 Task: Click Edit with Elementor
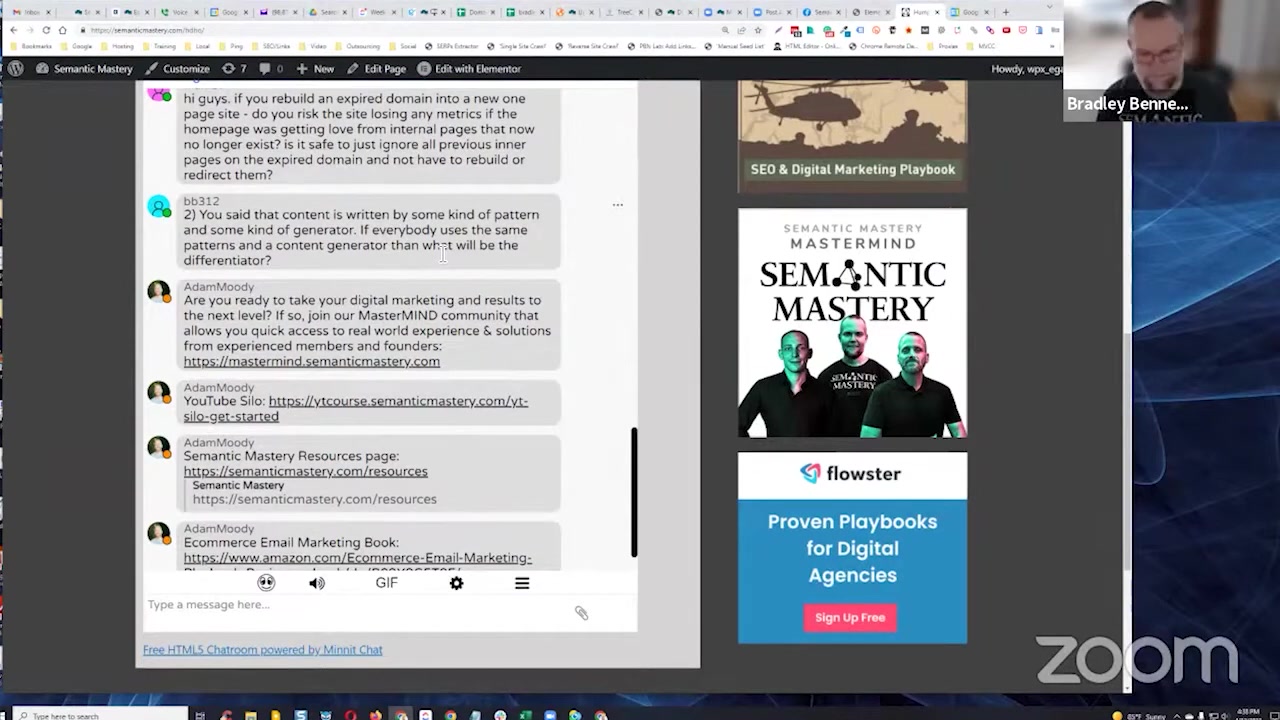[x=469, y=69]
